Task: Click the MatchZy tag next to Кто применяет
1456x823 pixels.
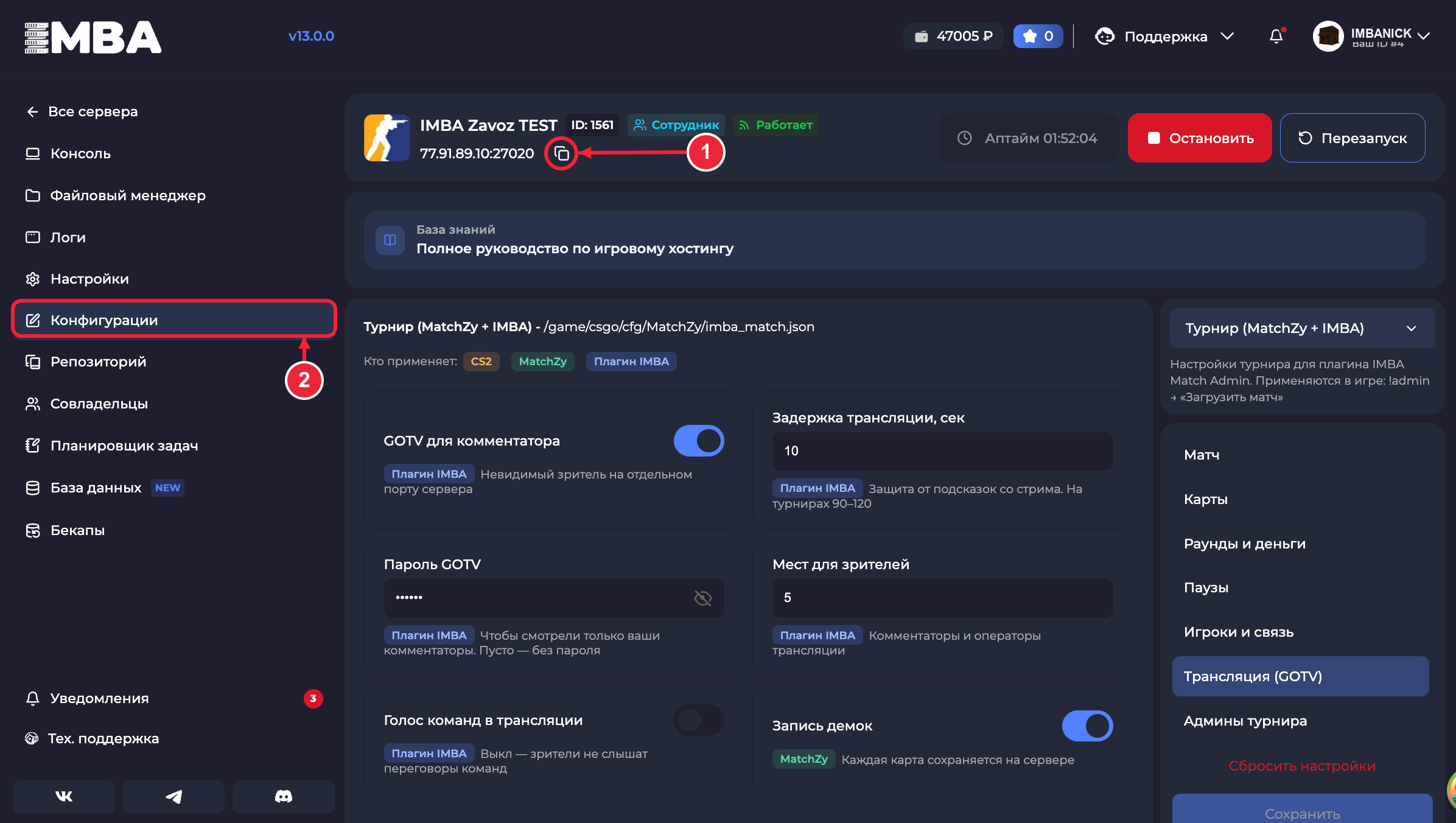Action: (x=542, y=362)
